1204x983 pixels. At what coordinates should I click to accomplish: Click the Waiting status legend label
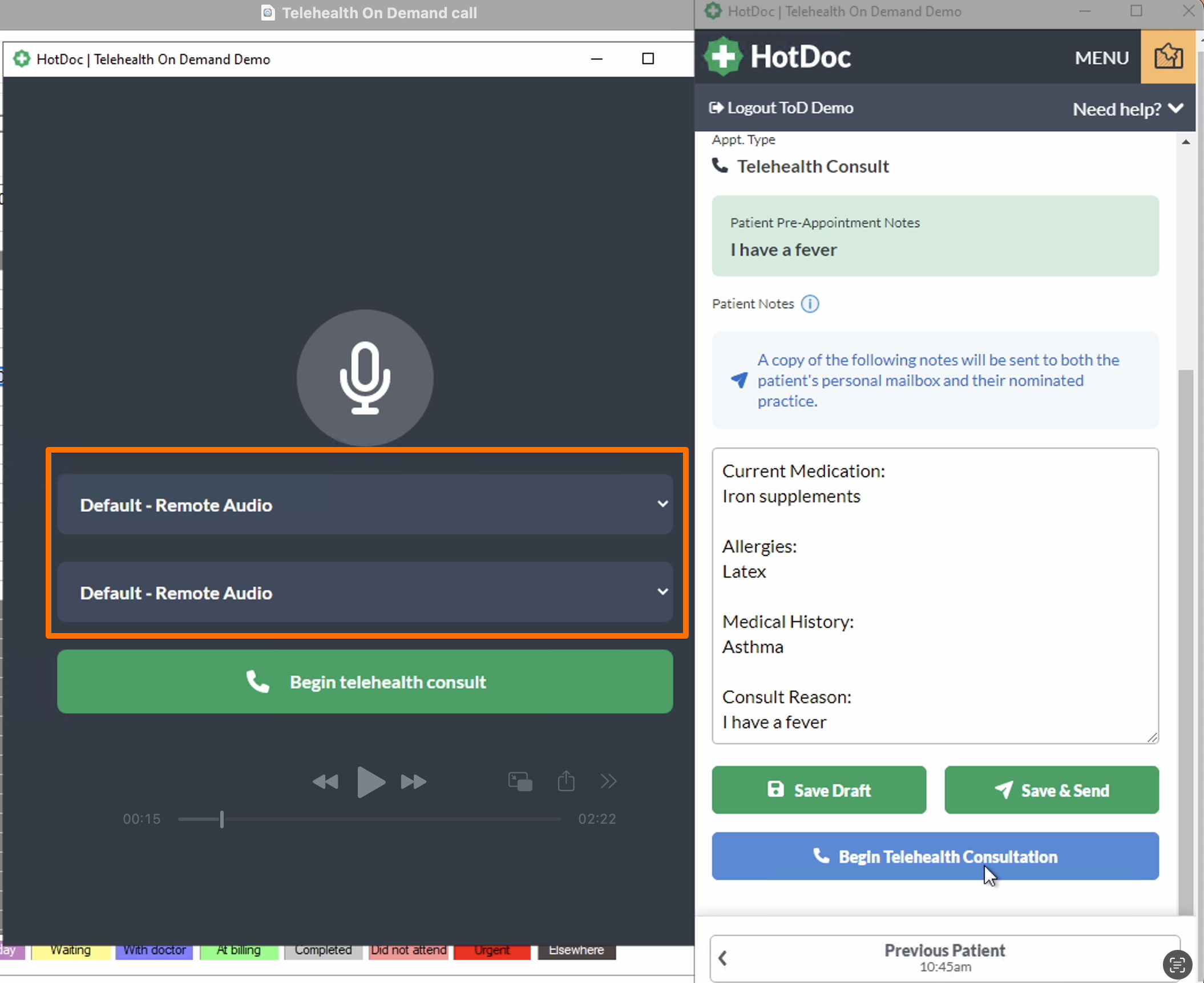[x=71, y=950]
